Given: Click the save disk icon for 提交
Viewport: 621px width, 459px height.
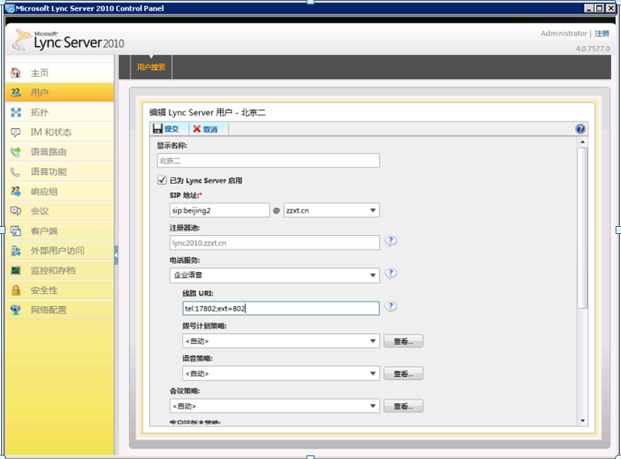Looking at the screenshot, I should (158, 129).
